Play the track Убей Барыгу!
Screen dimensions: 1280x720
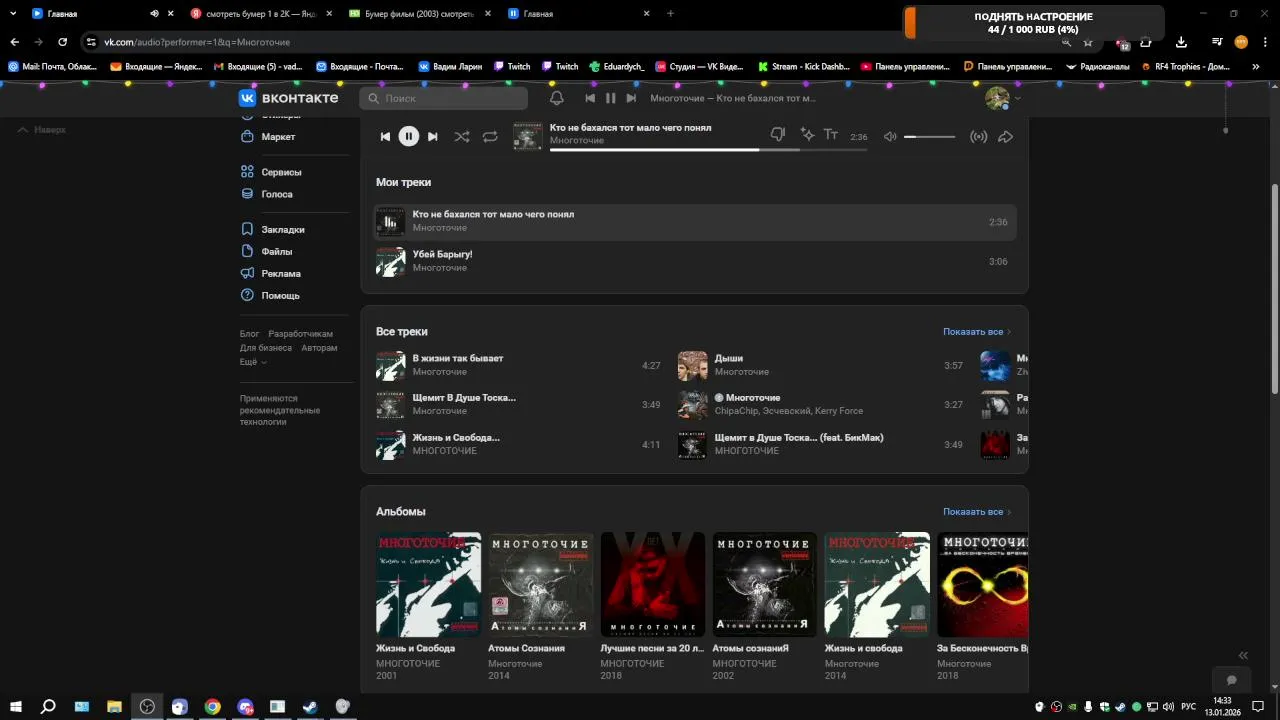(x=696, y=261)
